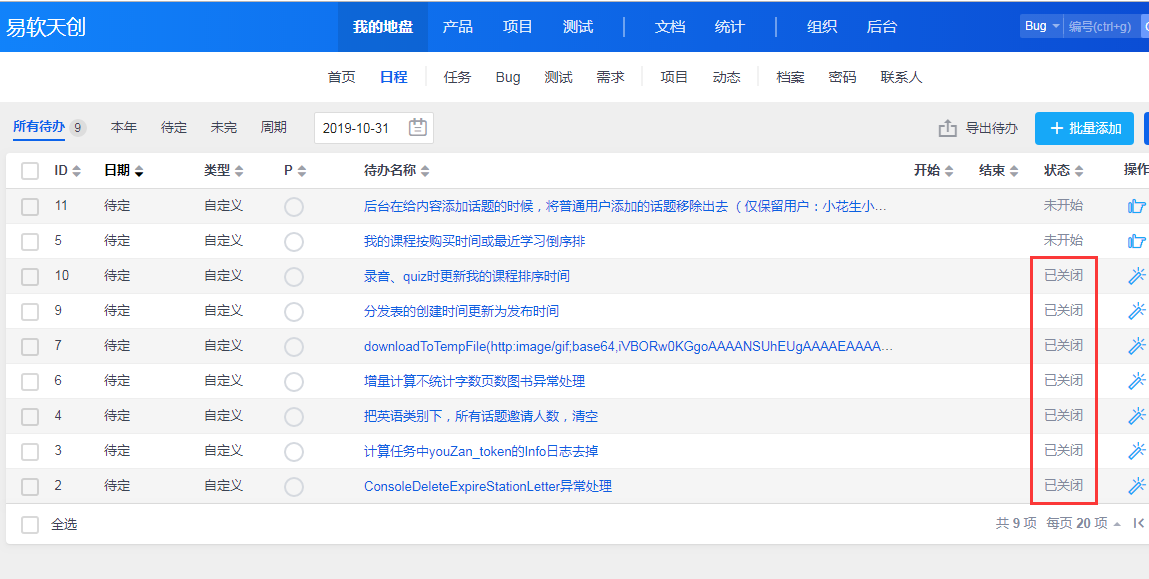Image resolution: width=1149 pixels, height=579 pixels.
Task: Open the Bug search type dropdown
Action: (x=1041, y=26)
